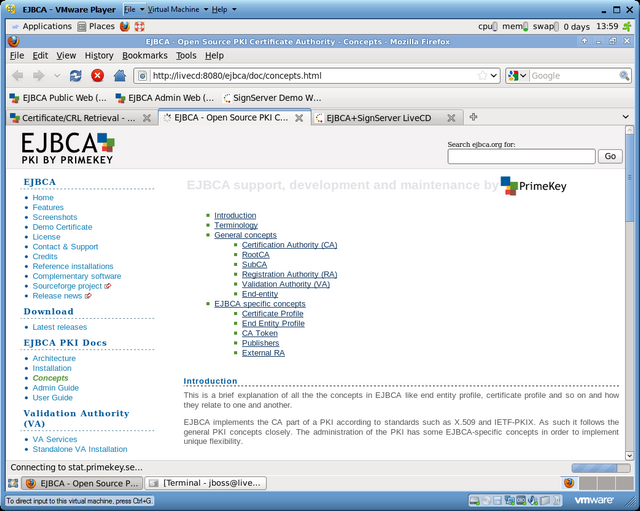Viewport: 640px width, 511px height.
Task: Open the Firefox File menu
Action: click(17, 56)
